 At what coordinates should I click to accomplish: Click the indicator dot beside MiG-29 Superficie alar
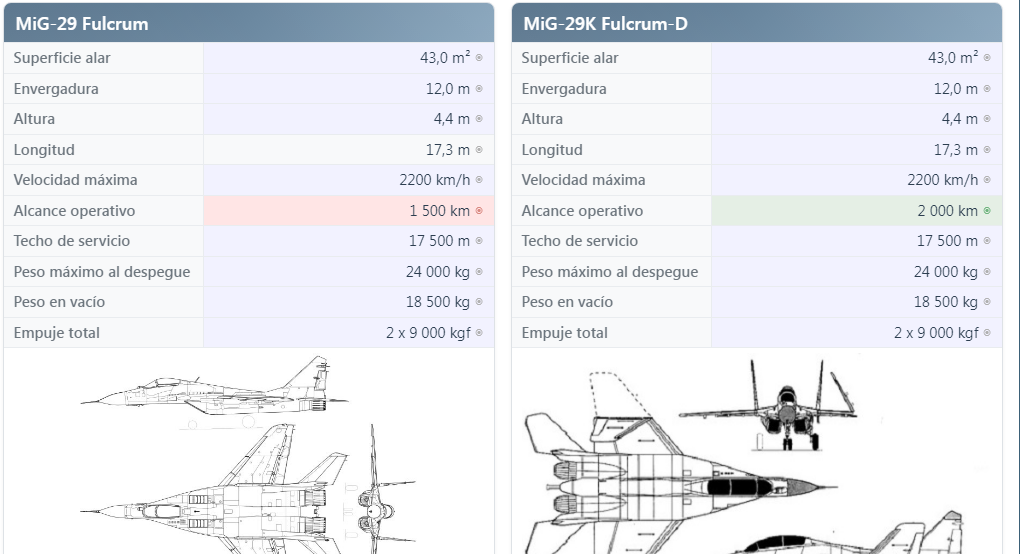(x=479, y=58)
